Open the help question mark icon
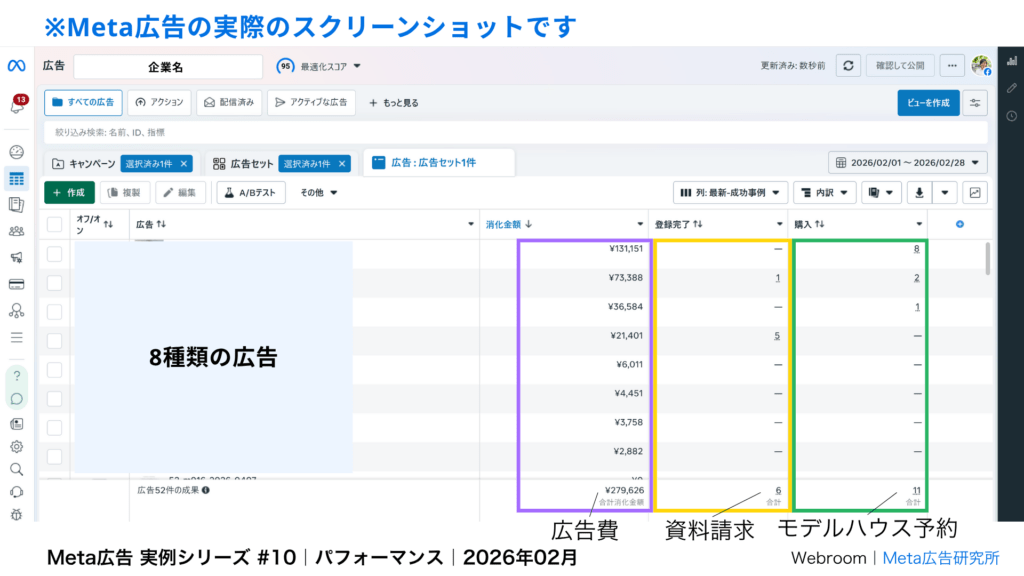This screenshot has height=576, width=1024. (17, 376)
